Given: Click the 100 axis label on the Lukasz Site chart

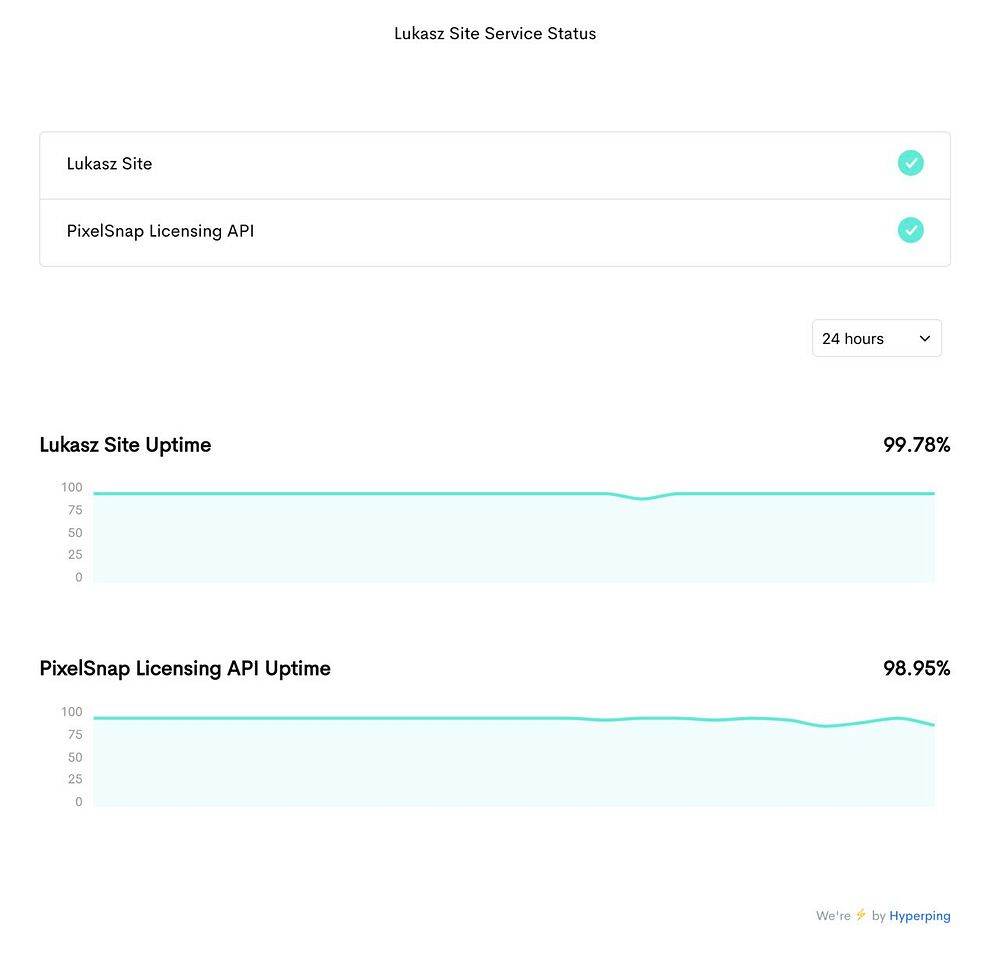Looking at the screenshot, I should 71,488.
